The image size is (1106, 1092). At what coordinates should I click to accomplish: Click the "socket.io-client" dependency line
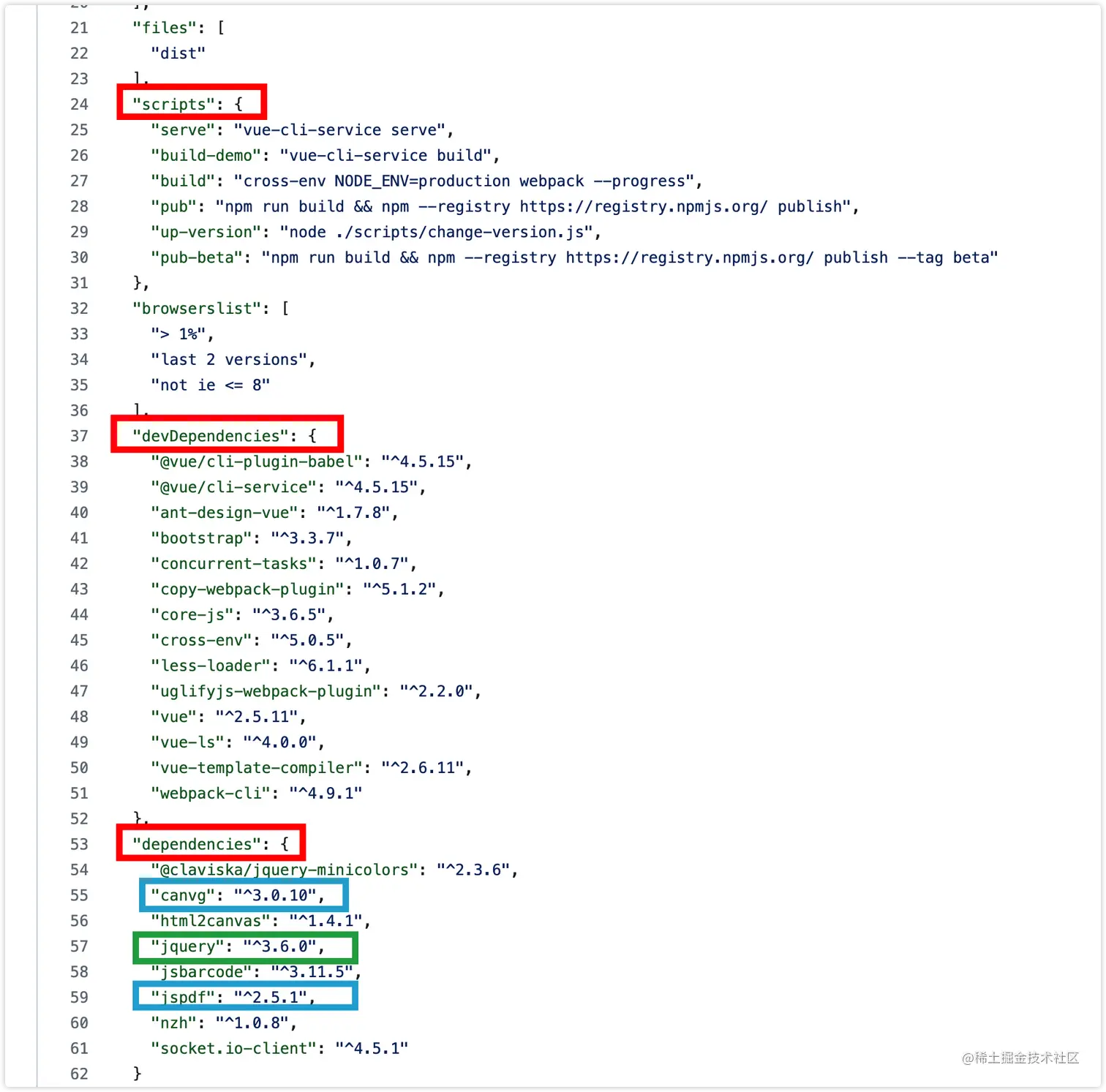279,1050
